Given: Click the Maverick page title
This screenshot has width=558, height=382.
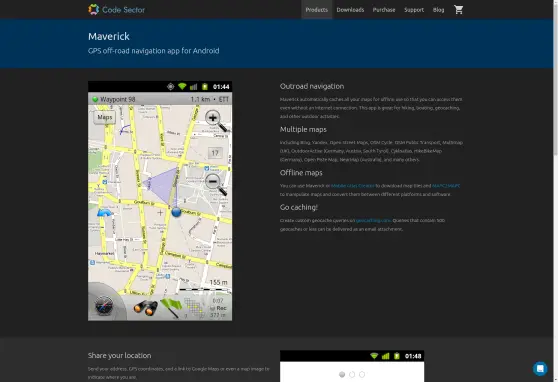Looking at the screenshot, I should (109, 36).
